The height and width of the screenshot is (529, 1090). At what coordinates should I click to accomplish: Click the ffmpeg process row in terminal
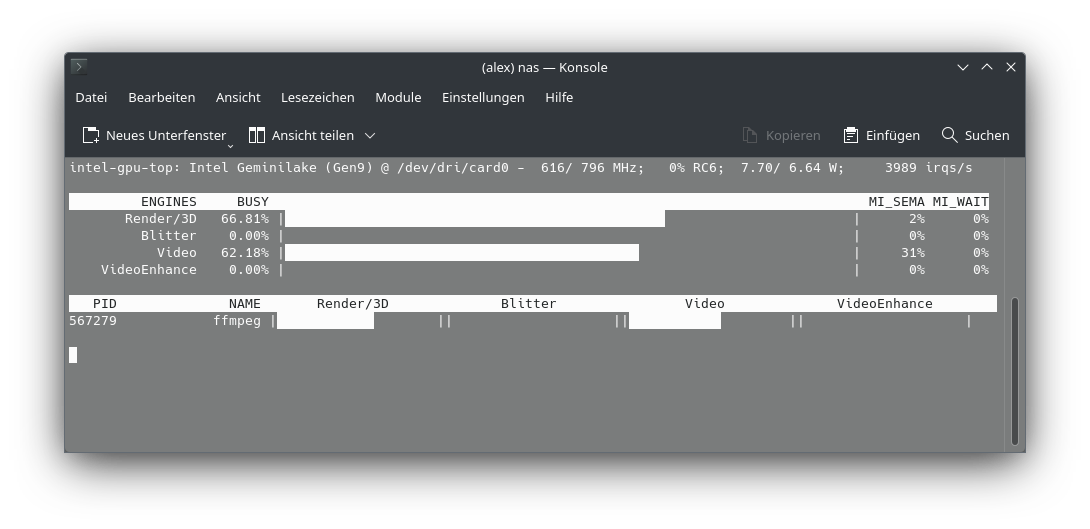tap(237, 321)
